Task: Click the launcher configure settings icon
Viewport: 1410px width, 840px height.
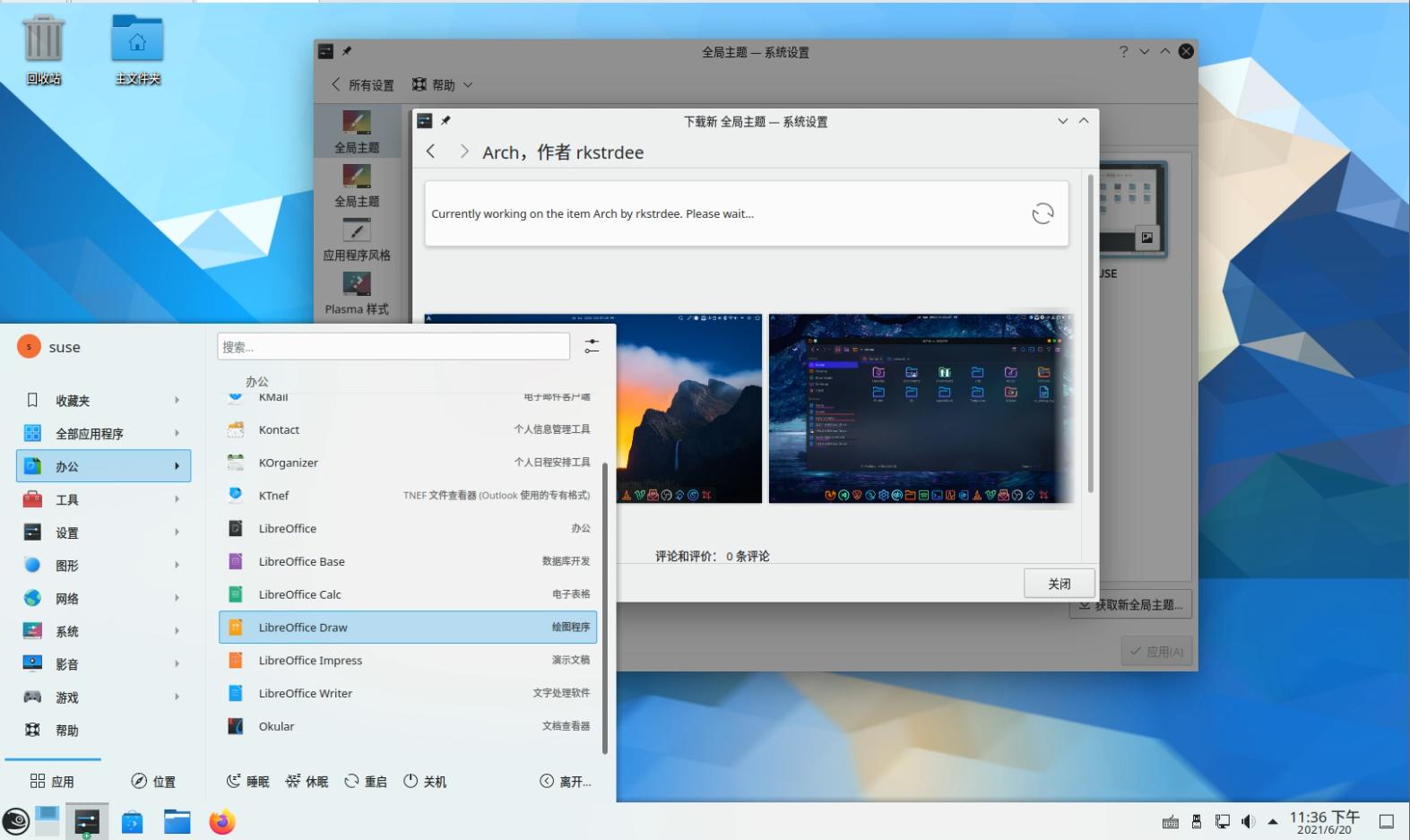Action: click(x=592, y=346)
